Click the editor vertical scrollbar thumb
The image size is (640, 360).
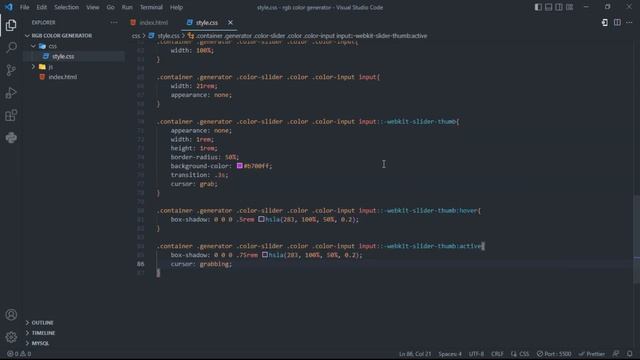click(x=637, y=239)
